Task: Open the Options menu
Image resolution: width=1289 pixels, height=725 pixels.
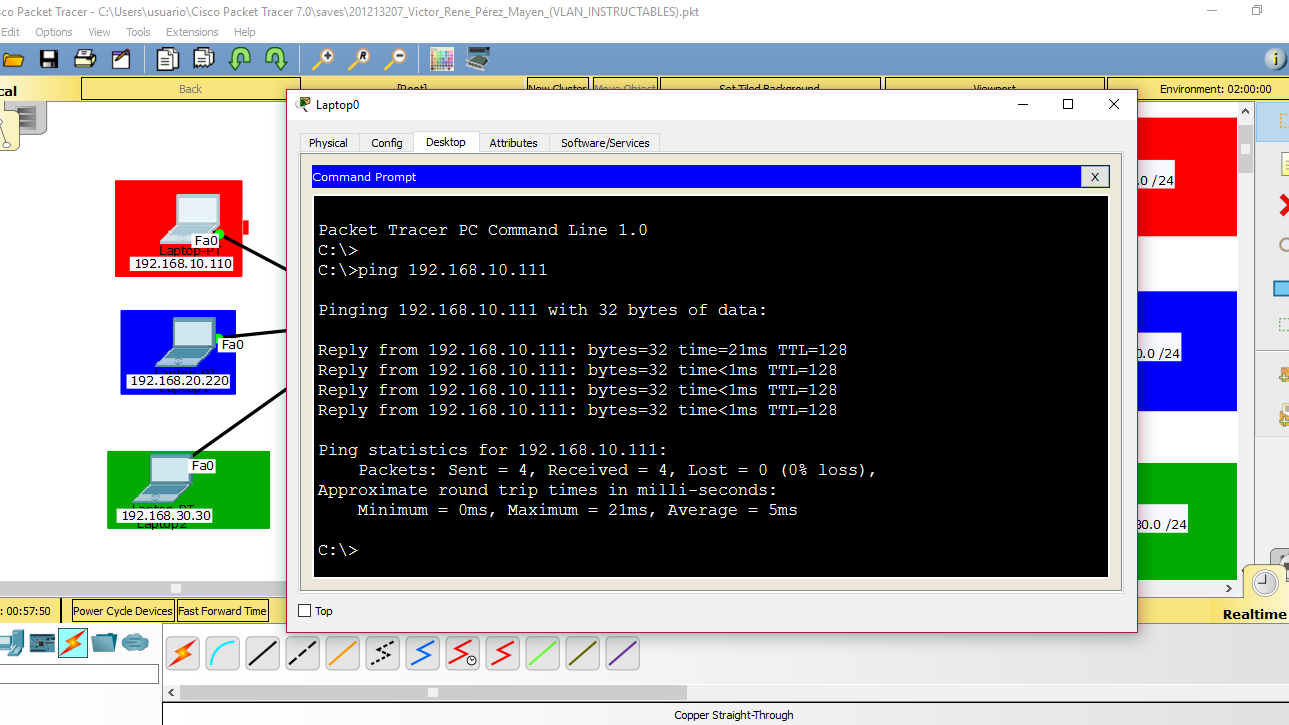Action: coord(54,32)
